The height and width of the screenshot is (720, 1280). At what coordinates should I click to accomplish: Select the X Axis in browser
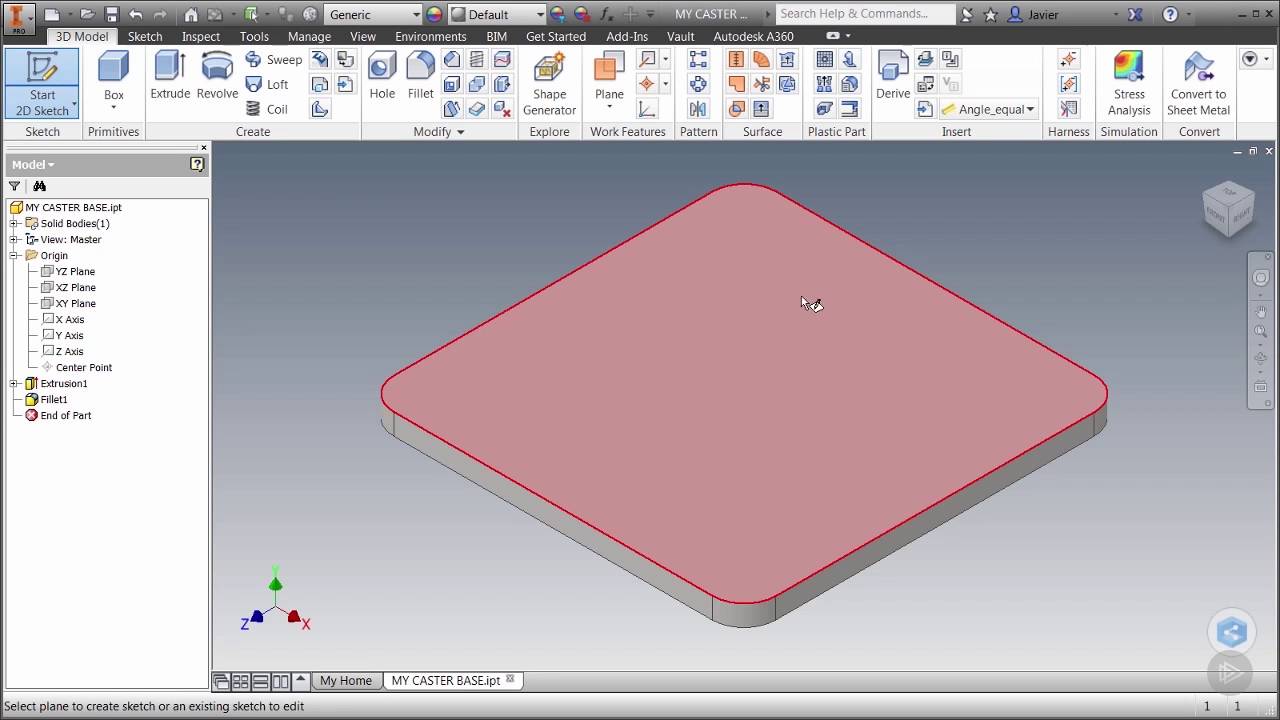coord(69,319)
